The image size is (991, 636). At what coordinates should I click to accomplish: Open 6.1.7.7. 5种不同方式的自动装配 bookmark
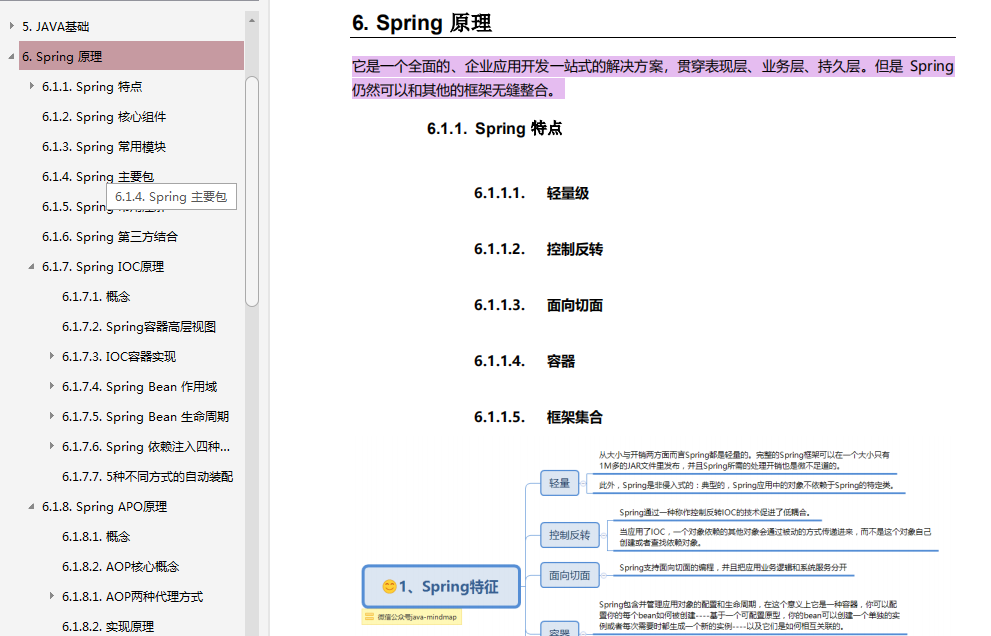(x=148, y=477)
